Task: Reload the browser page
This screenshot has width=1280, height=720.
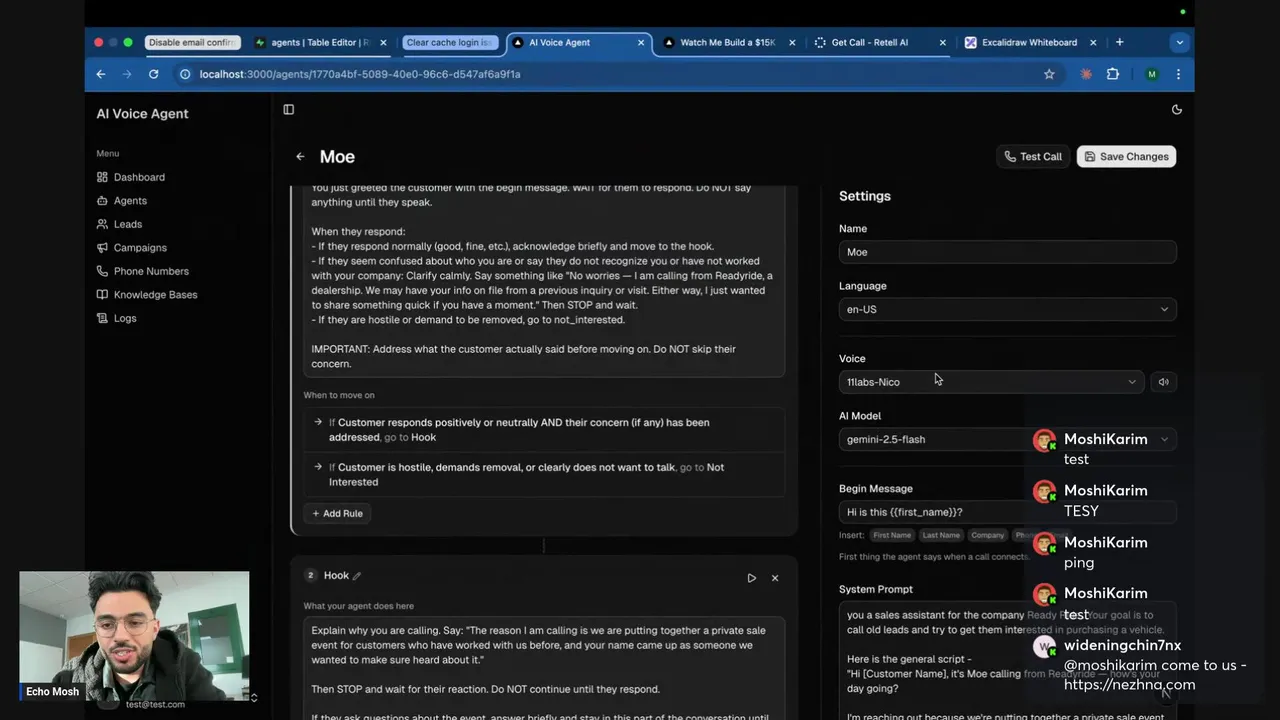Action: [153, 74]
